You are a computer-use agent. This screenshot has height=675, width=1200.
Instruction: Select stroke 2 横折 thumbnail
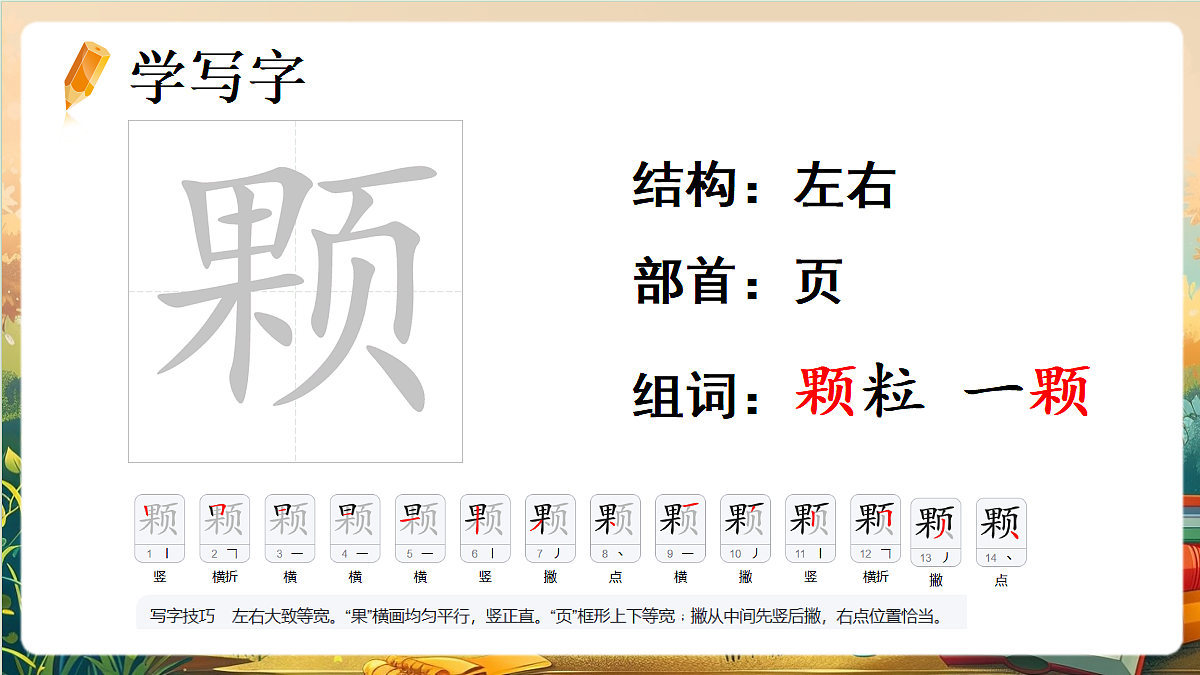[225, 529]
